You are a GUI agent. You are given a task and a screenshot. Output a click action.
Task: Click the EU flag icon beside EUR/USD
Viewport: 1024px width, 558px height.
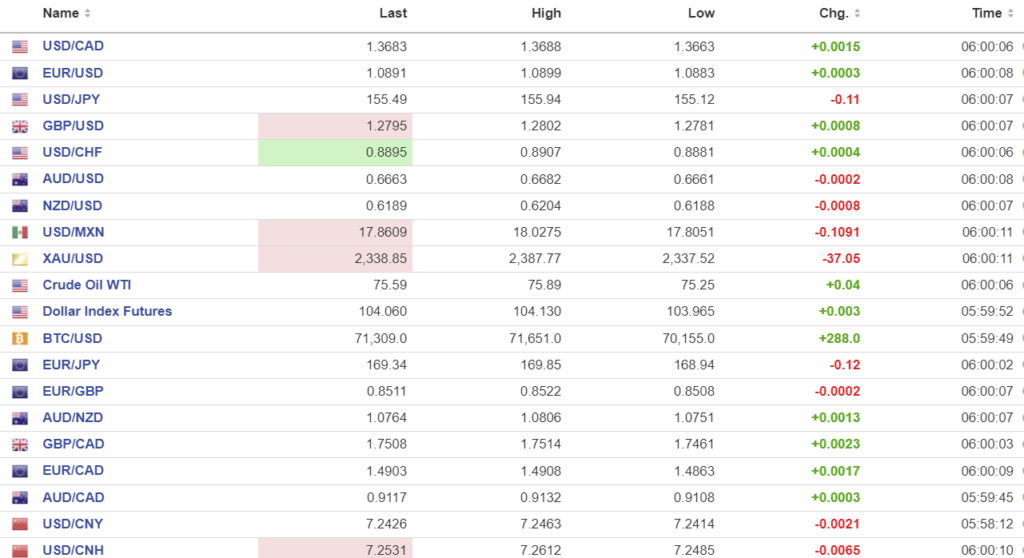[x=20, y=73]
